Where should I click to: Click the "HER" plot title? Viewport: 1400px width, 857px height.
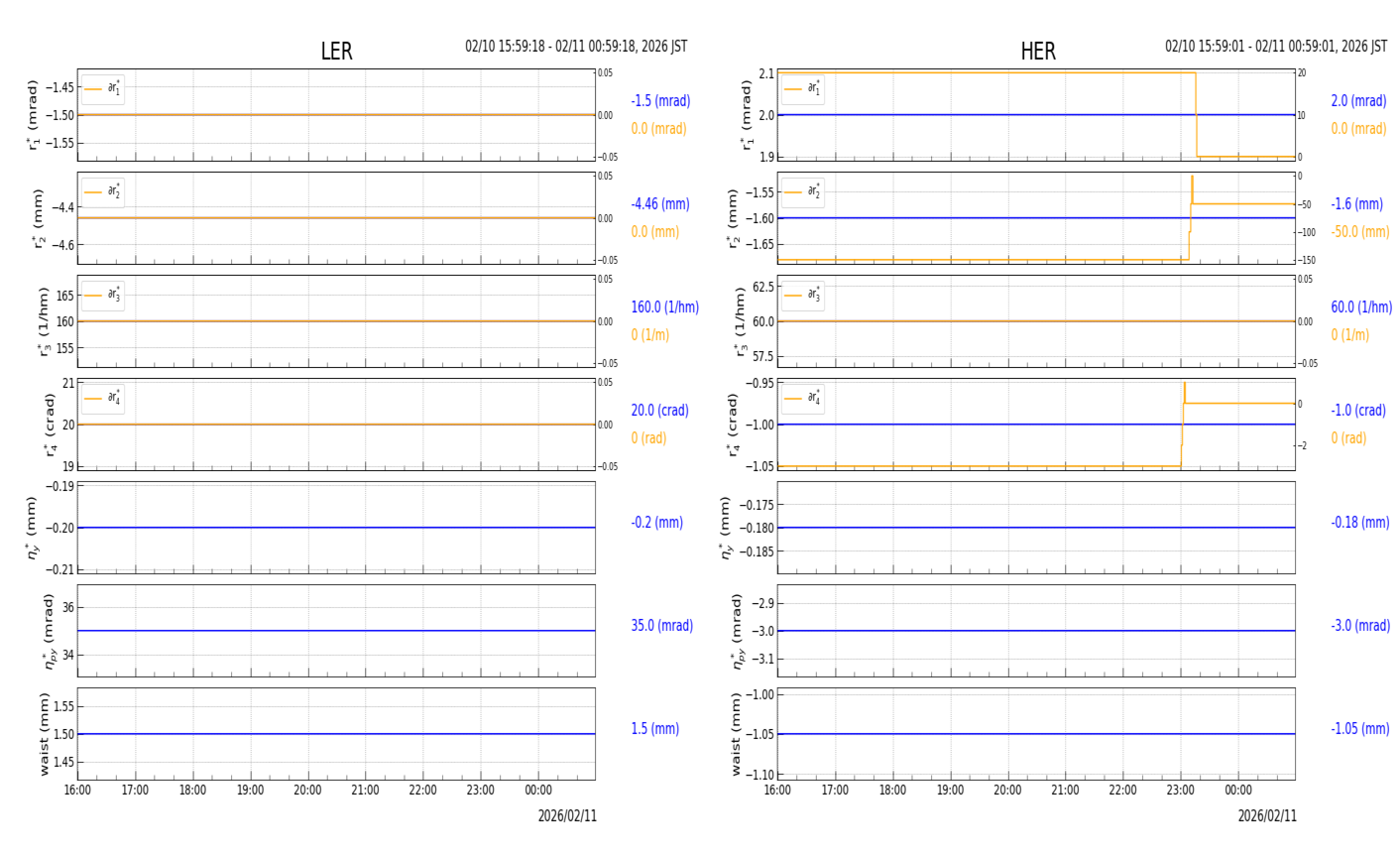coord(1038,52)
